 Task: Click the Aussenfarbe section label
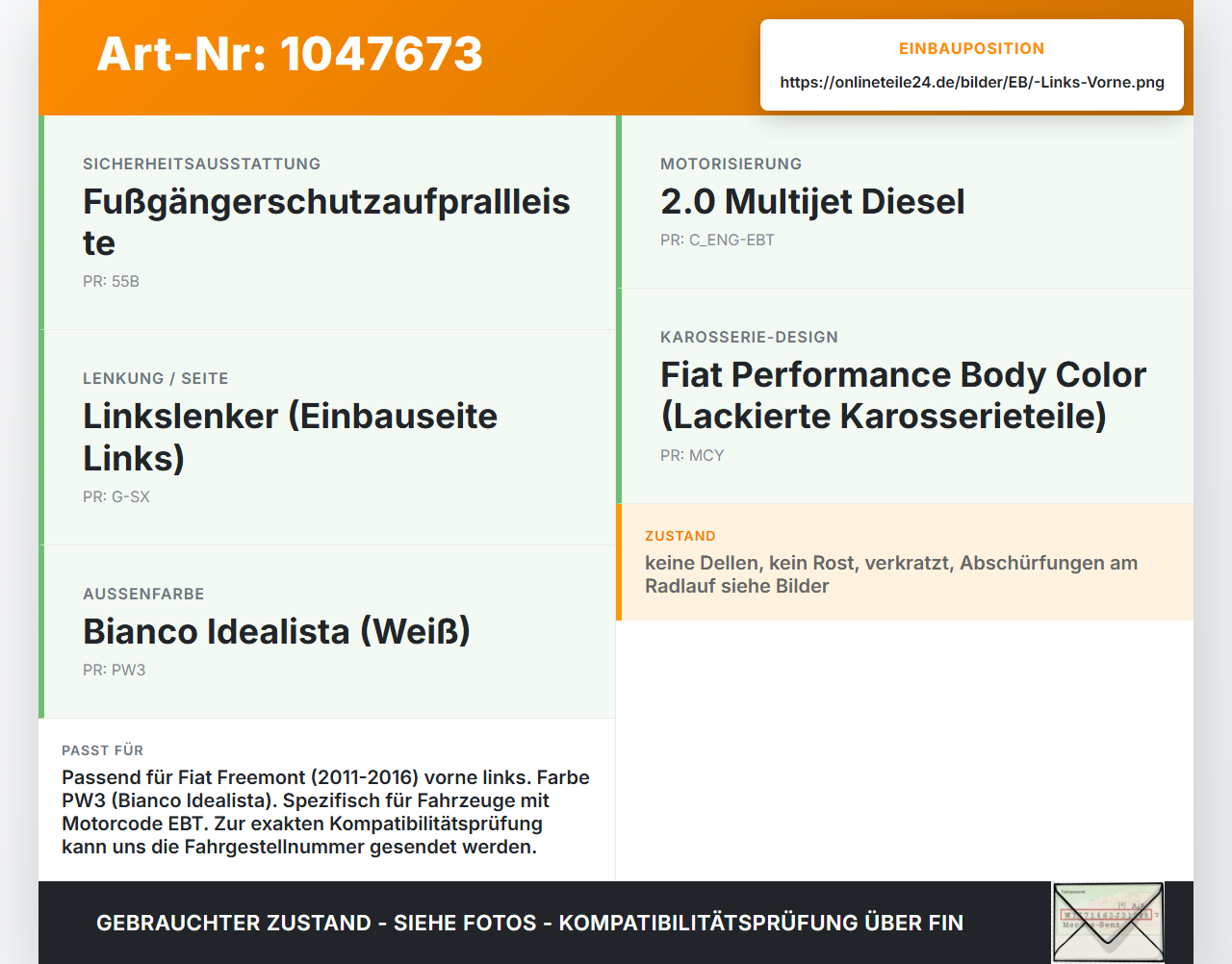[x=143, y=595]
